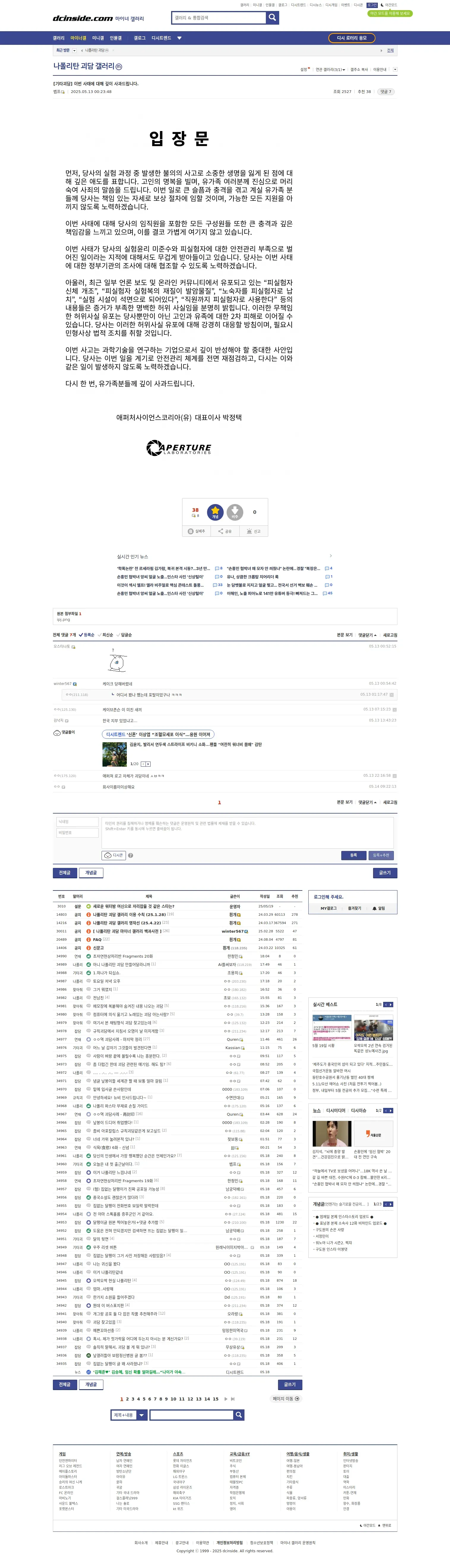Click the upper 개념글 button above the post list
The width and height of the screenshot is (450, 1568).
tap(91, 872)
